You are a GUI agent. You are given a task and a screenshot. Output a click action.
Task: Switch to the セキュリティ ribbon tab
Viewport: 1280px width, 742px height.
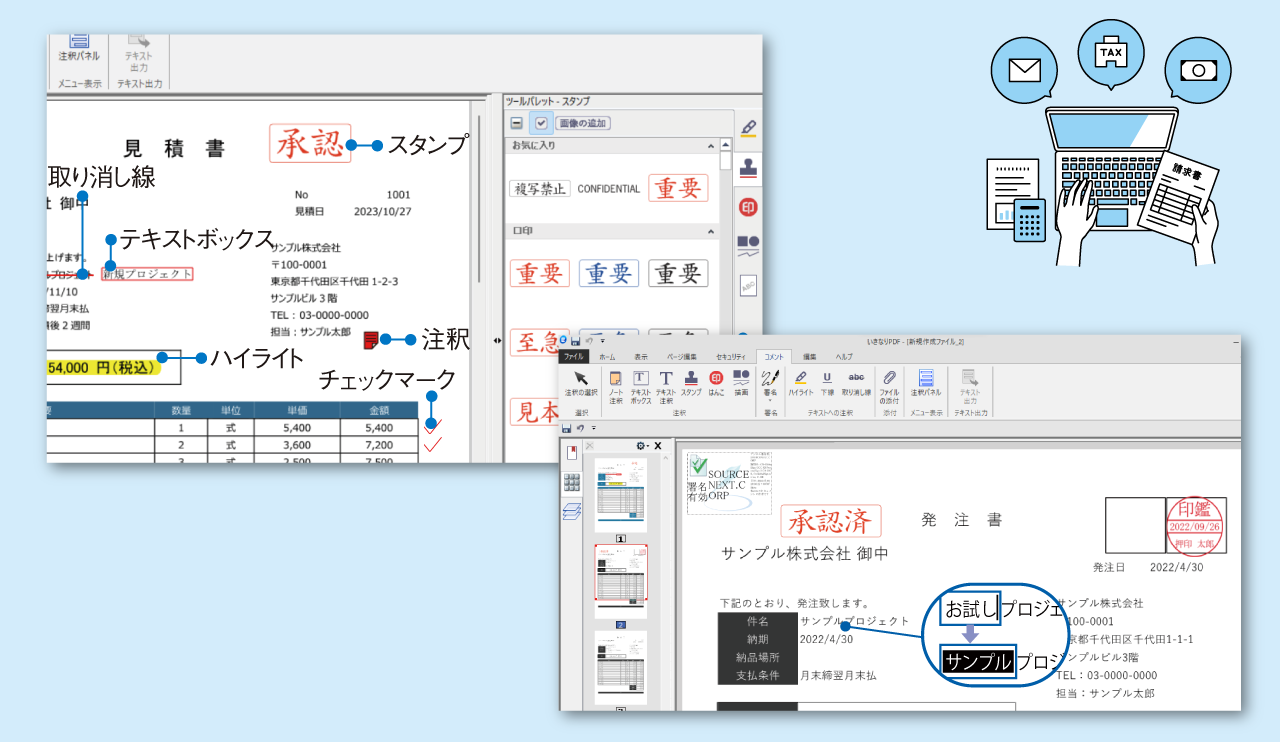point(732,356)
